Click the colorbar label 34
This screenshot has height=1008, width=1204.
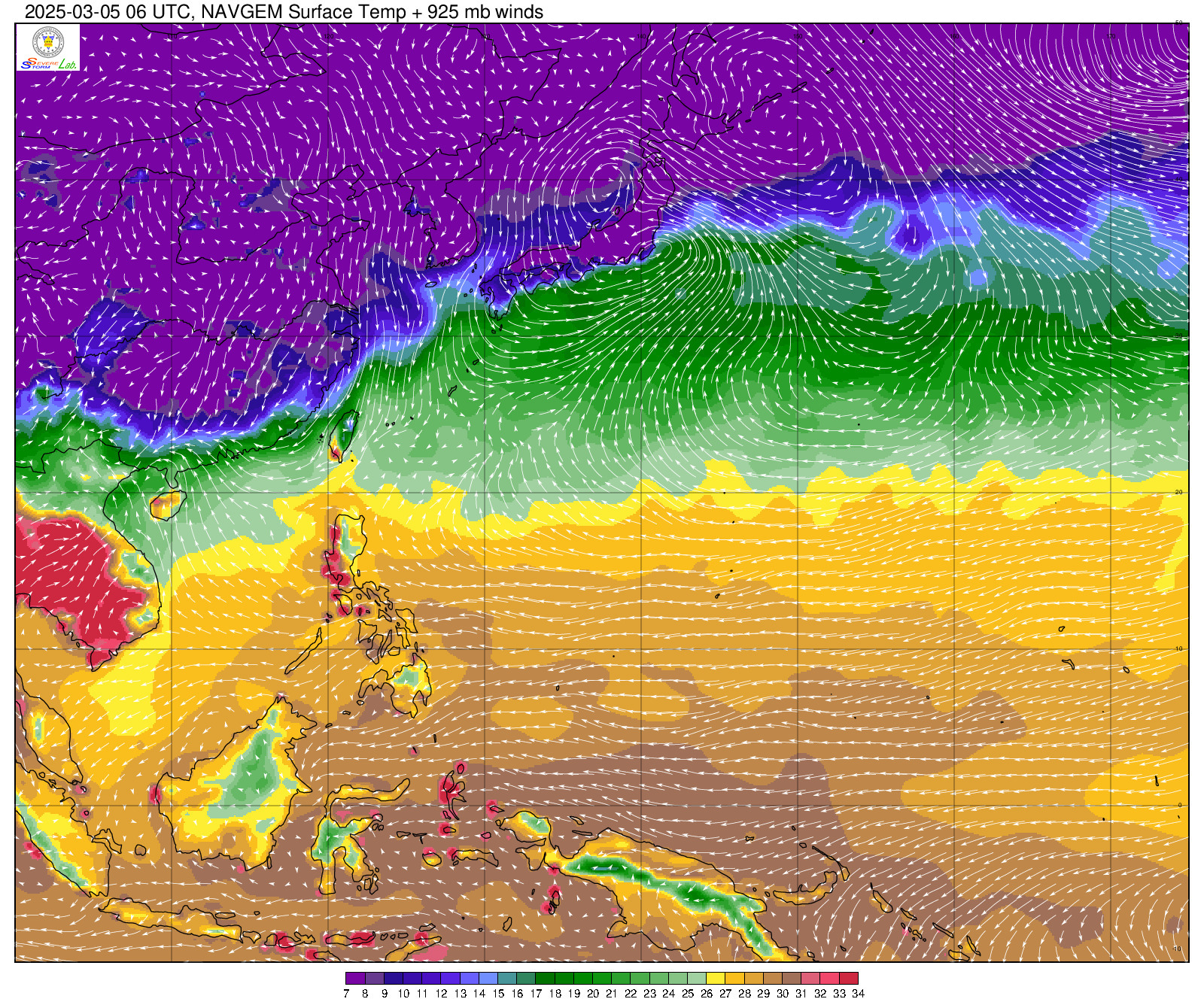(858, 994)
